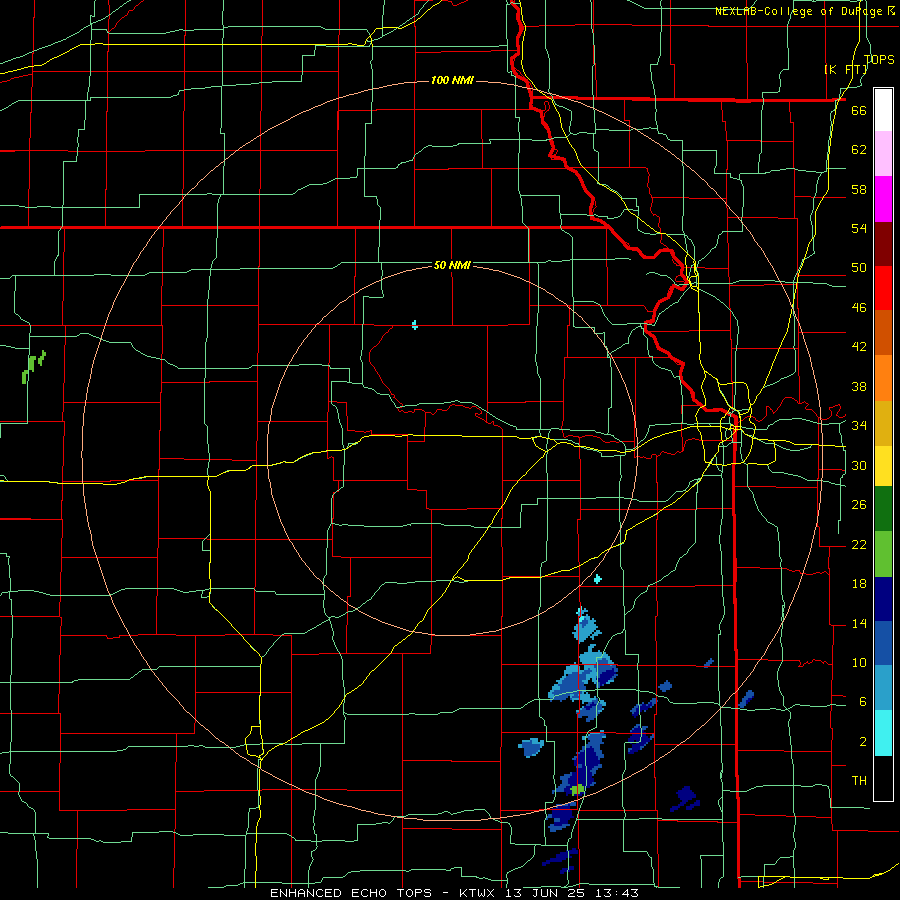Click the "58" legend value
900x900 pixels.
859,189
